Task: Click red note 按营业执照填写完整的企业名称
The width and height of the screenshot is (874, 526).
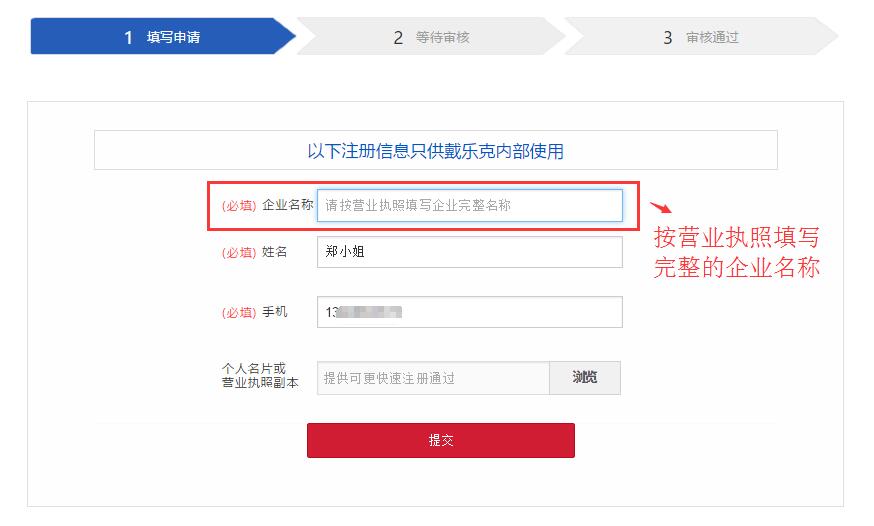Action: [x=736, y=252]
